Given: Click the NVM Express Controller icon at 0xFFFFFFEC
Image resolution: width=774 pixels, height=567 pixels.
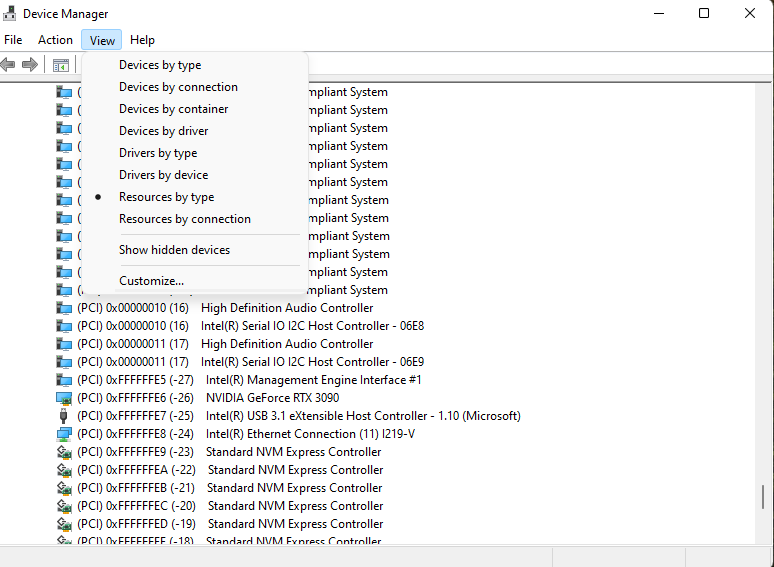Looking at the screenshot, I should click(64, 506).
